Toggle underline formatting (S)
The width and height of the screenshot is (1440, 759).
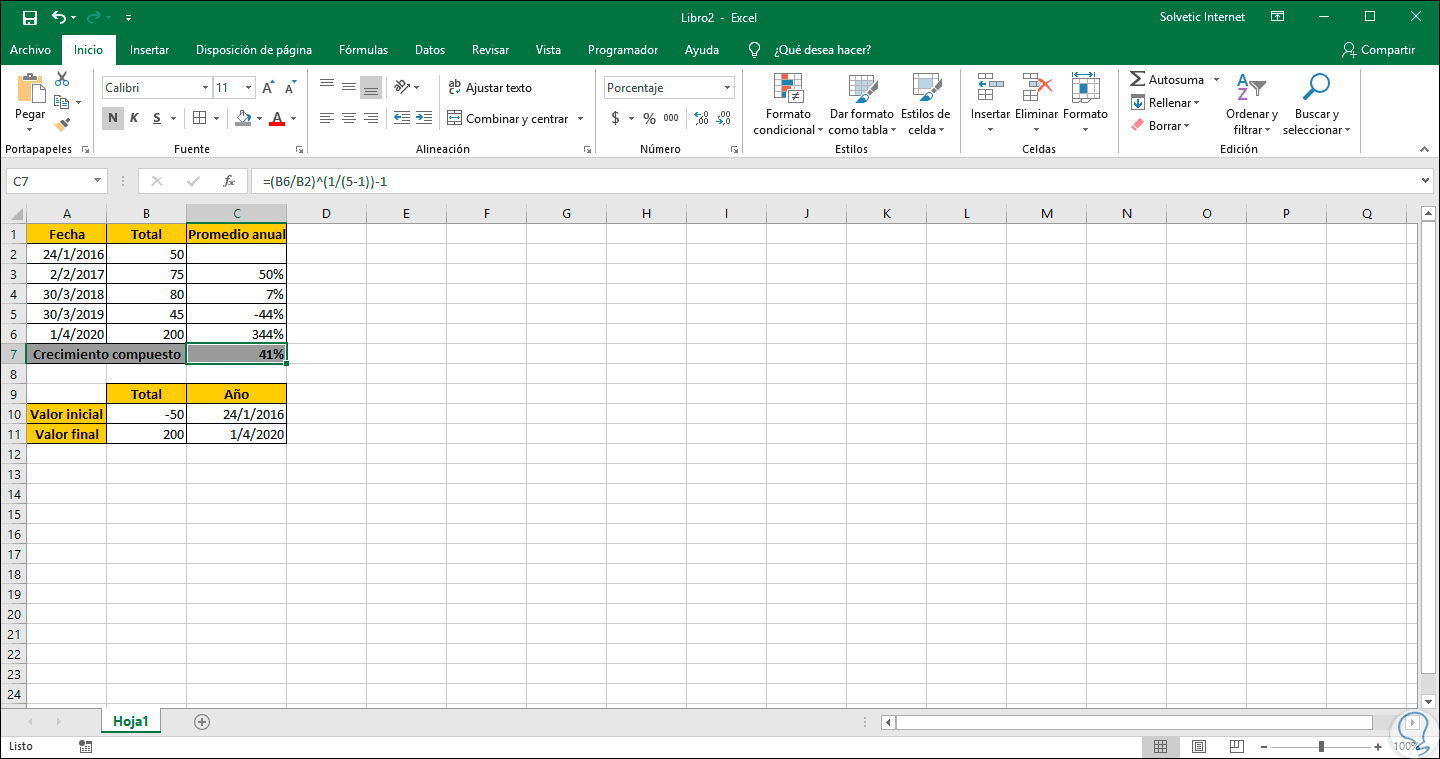point(157,118)
